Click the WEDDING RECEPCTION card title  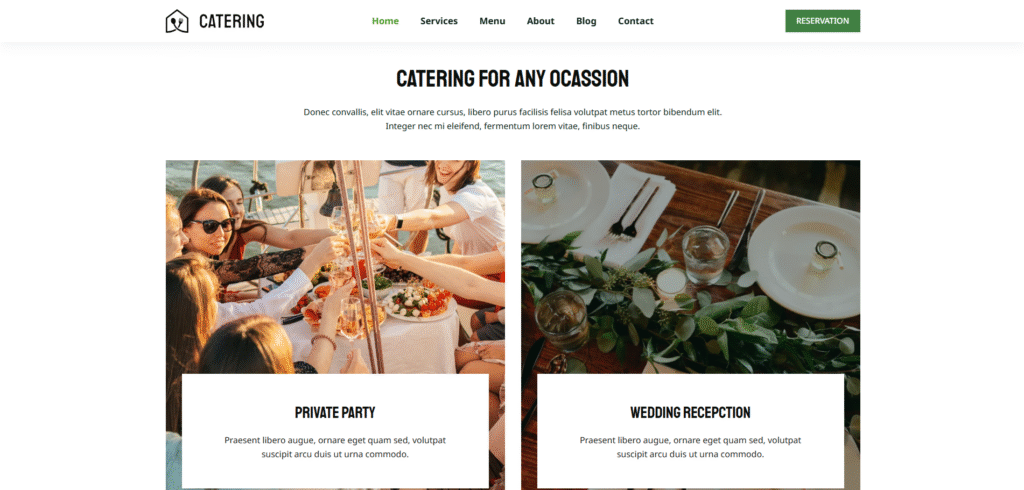[x=690, y=412]
